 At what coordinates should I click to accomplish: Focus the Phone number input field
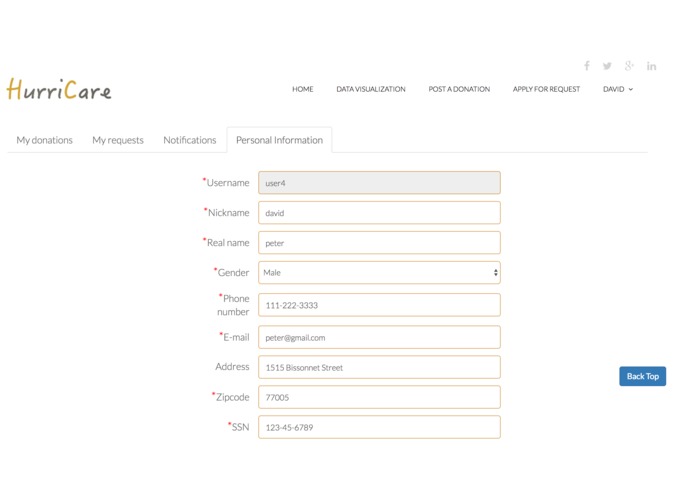[379, 305]
